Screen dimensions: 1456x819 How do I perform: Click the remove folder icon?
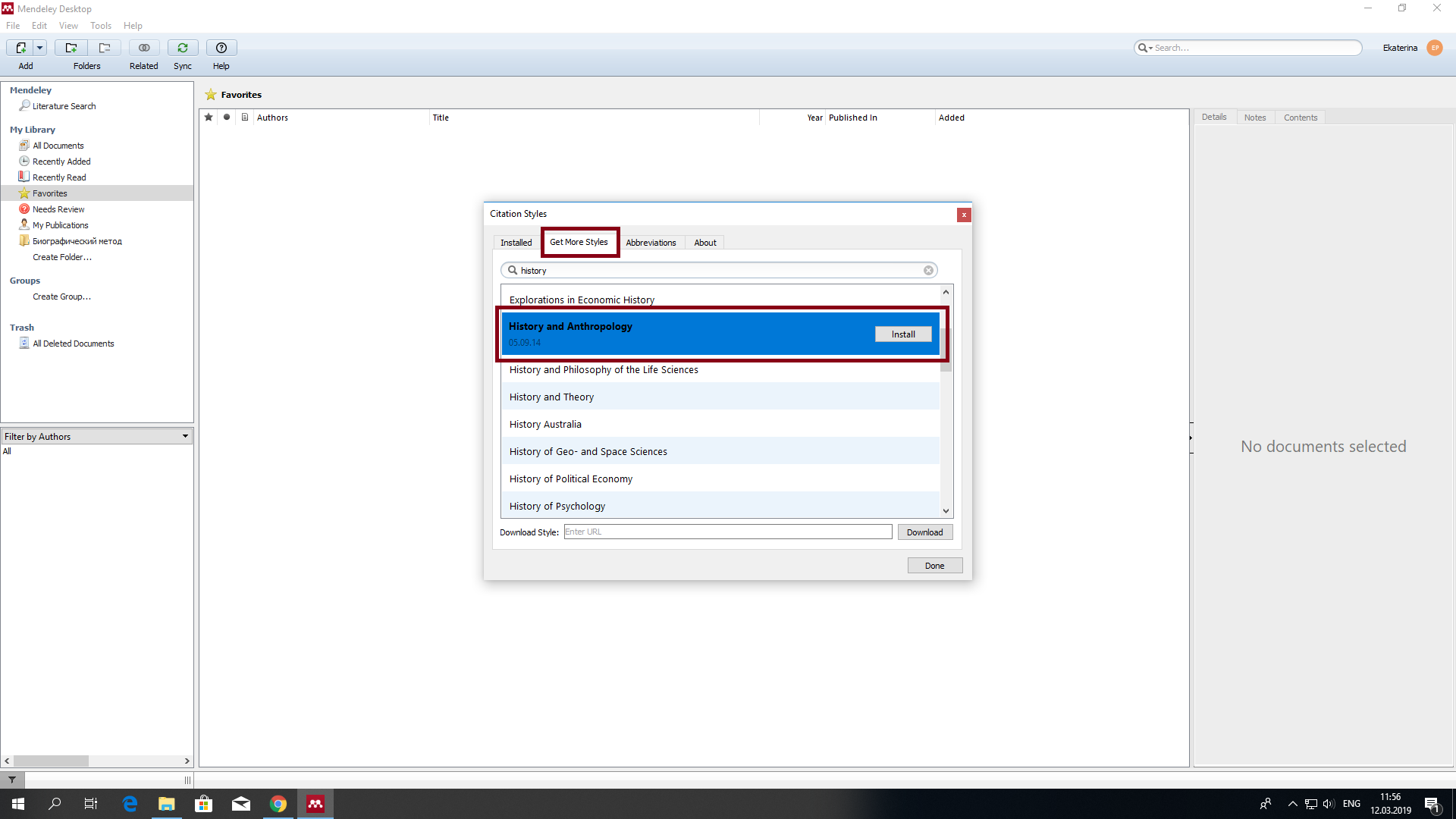[x=105, y=48]
